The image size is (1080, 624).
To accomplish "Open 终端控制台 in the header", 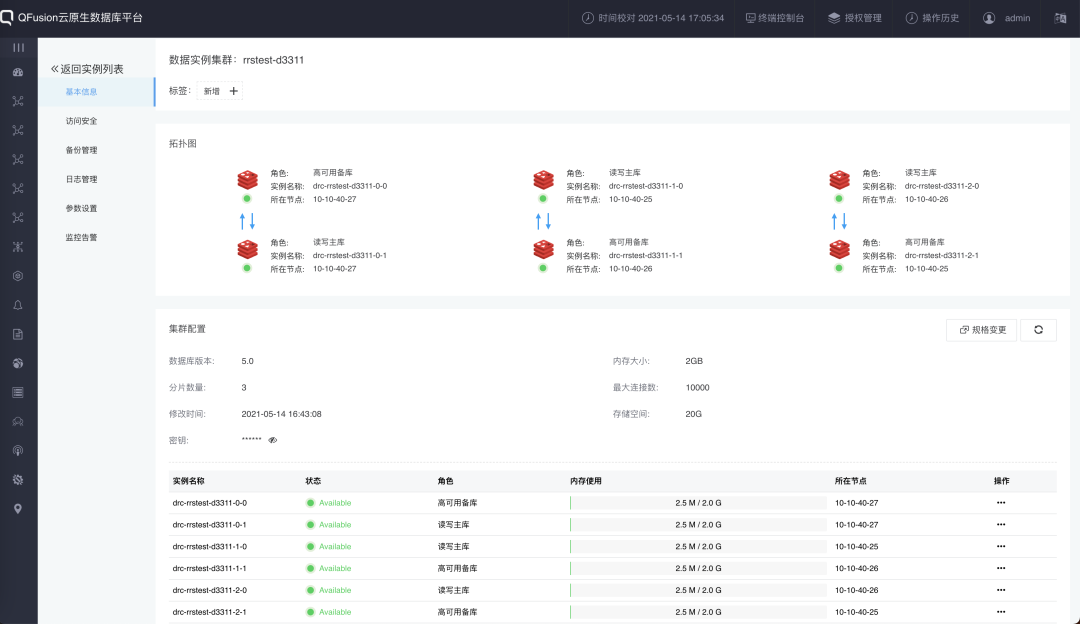I will coord(775,18).
